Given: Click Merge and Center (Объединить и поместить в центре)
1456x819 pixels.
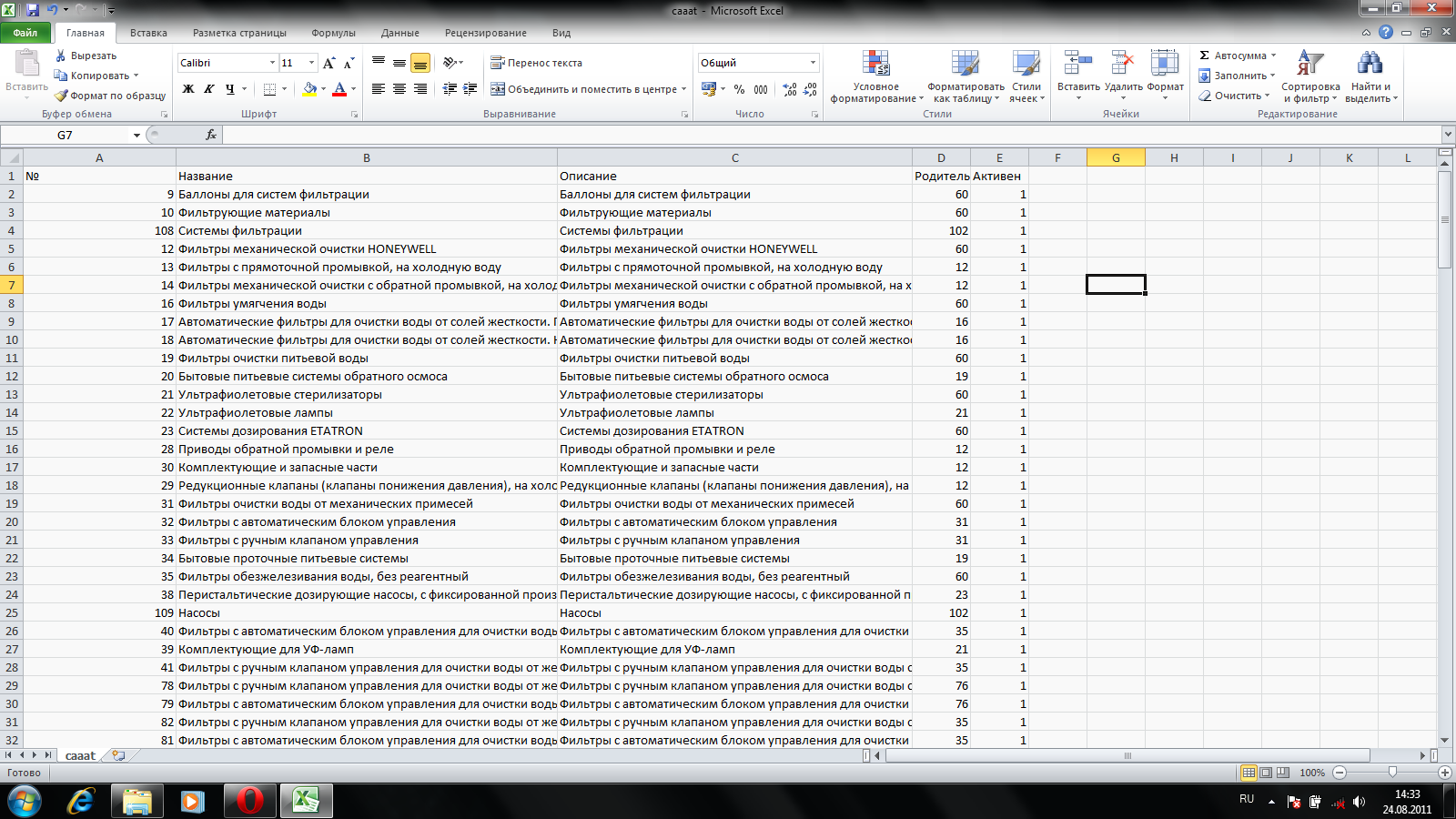Looking at the screenshot, I should pos(583,89).
